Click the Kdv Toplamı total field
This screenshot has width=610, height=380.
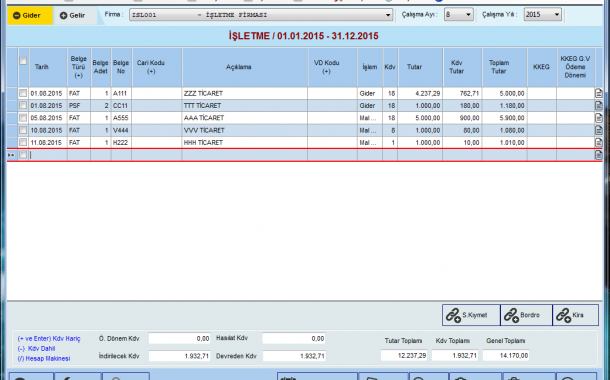pyautogui.click(x=454, y=355)
